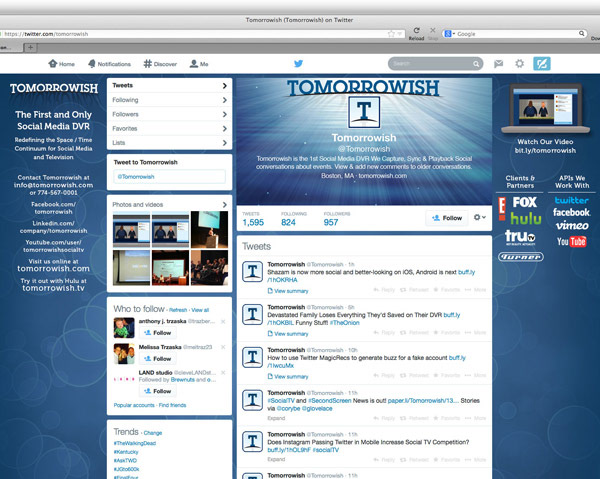Viewport: 600px width, 479px height.
Task: Open a new browser tab
Action: pyautogui.click(x=30, y=47)
